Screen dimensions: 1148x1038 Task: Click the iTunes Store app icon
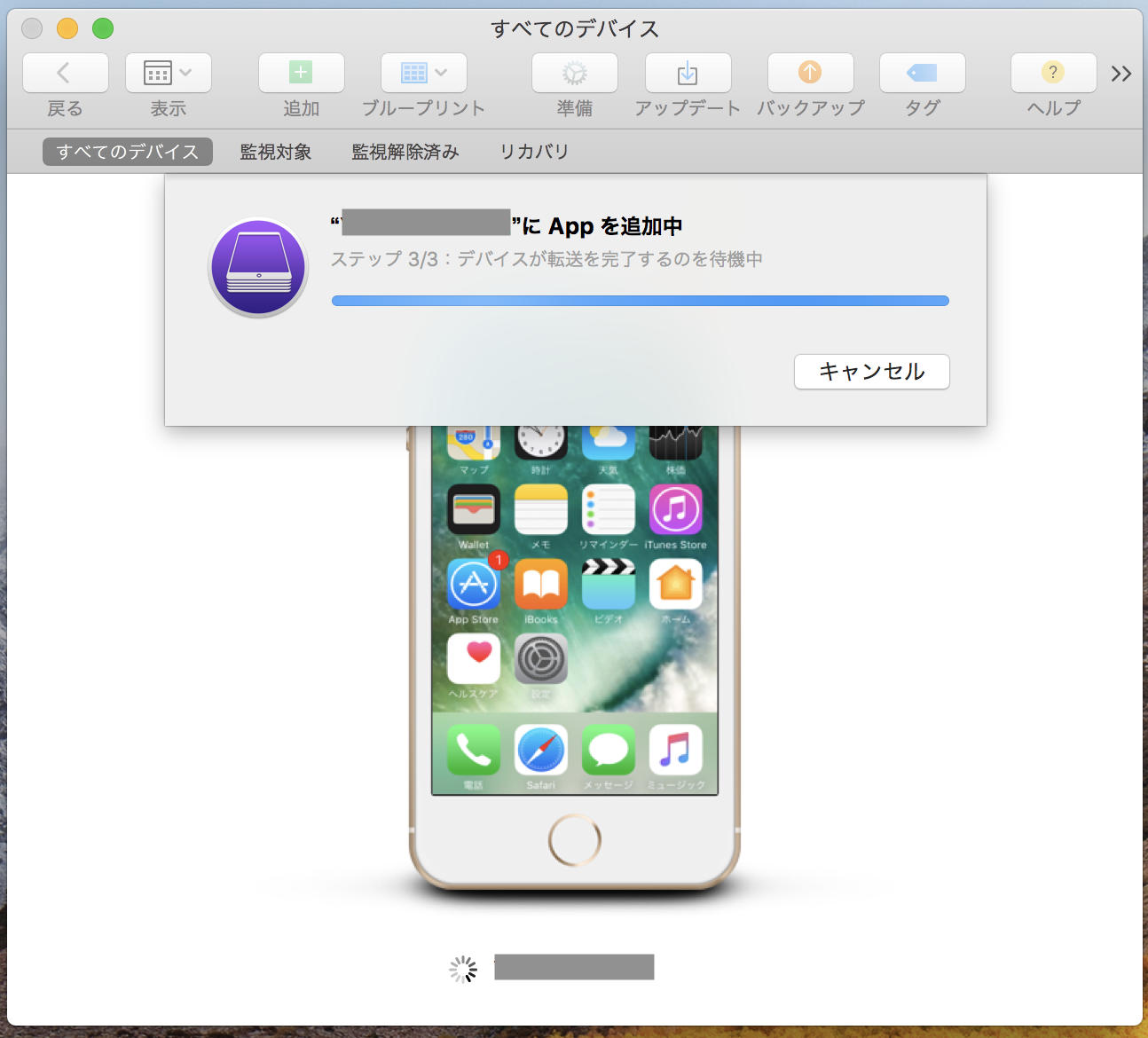pyautogui.click(x=676, y=509)
